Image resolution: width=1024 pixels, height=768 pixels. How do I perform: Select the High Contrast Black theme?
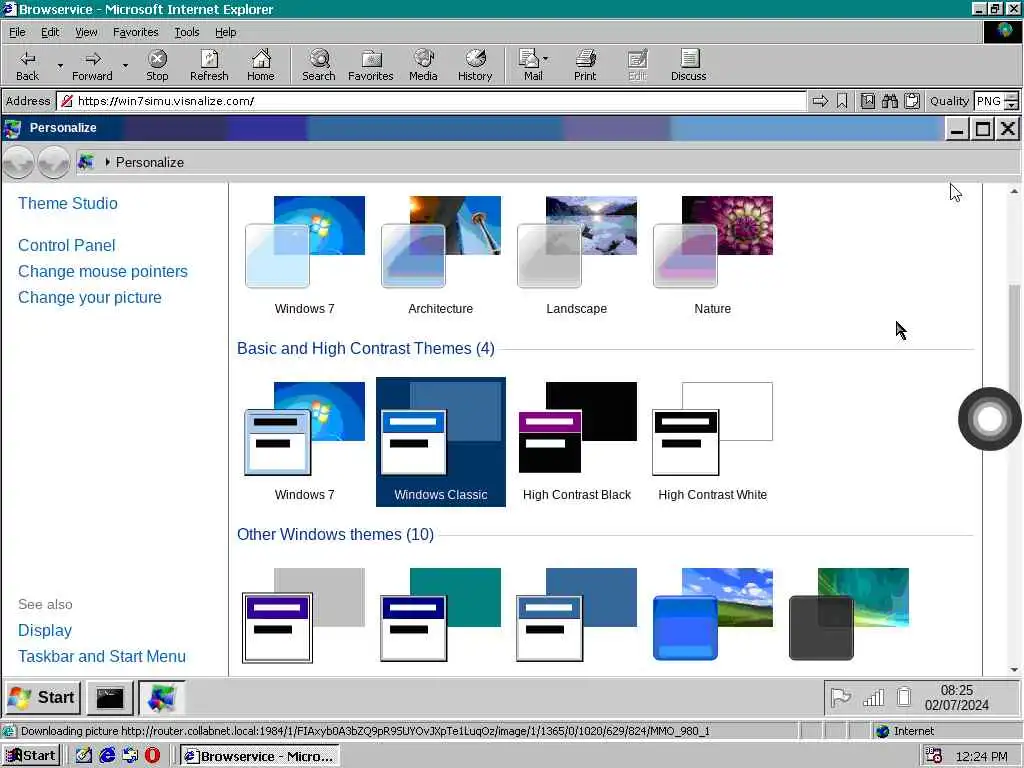point(577,441)
